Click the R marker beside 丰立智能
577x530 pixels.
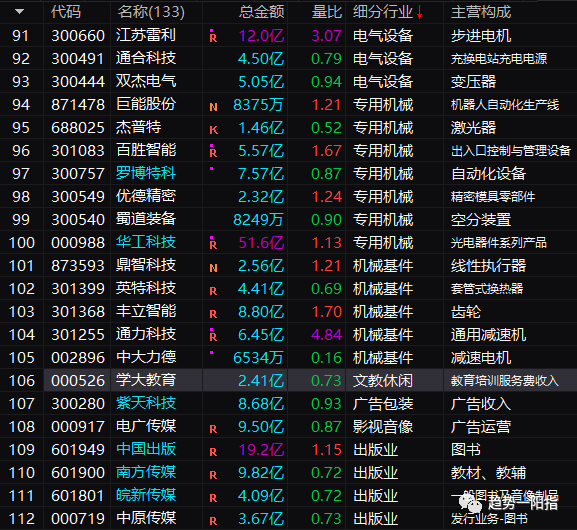(x=213, y=314)
